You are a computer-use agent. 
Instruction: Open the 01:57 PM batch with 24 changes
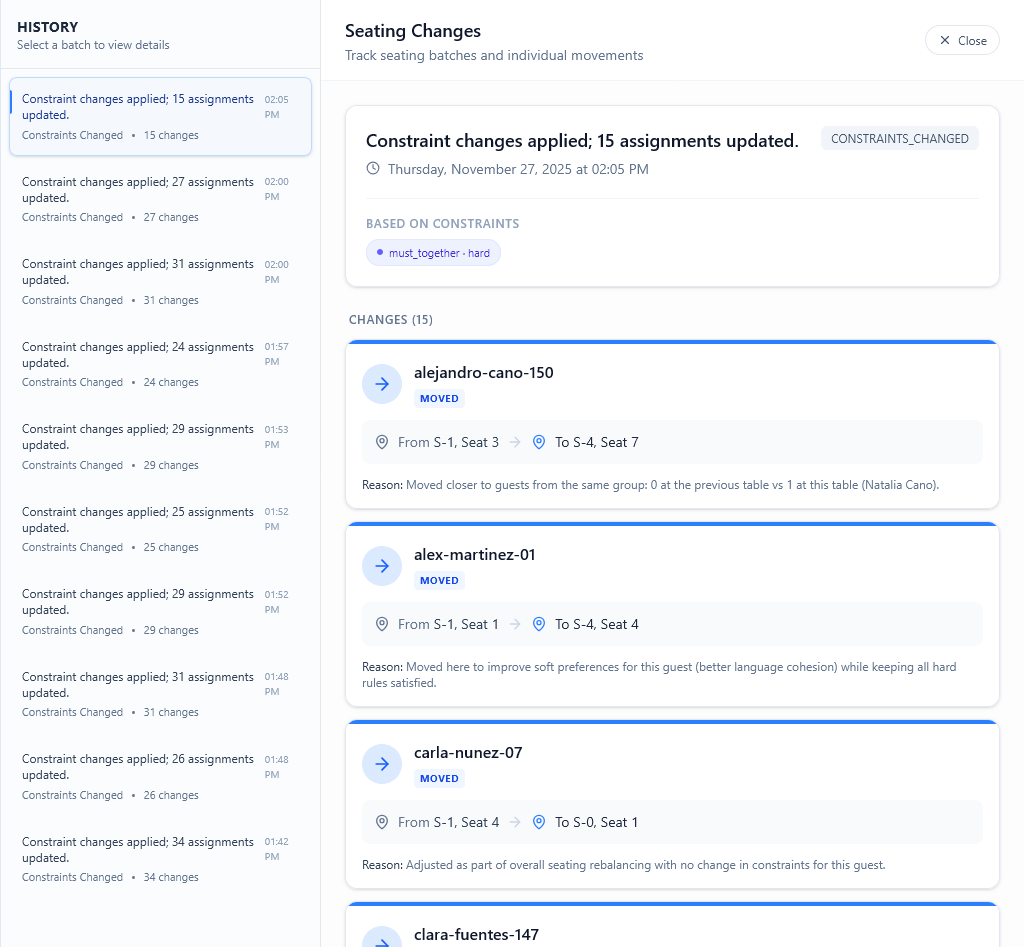(x=160, y=364)
